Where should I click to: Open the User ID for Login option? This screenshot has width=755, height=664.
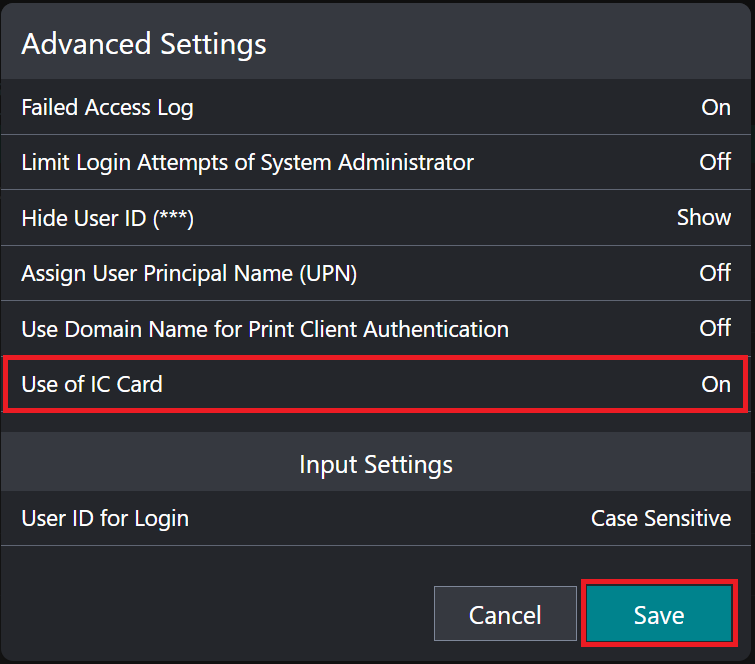tap(105, 519)
